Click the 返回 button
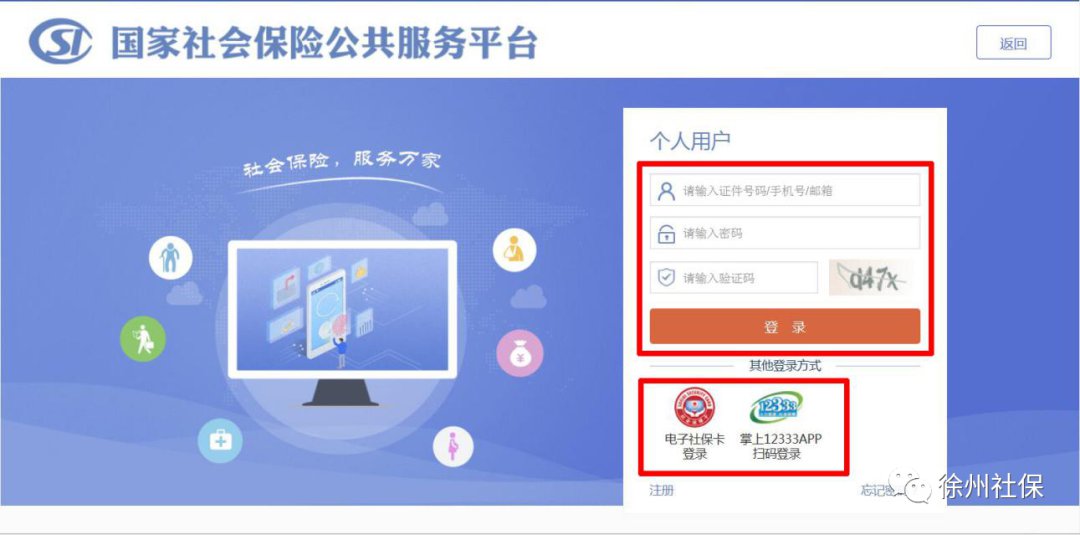Viewport: 1080px width, 535px height. pyautogui.click(x=1013, y=43)
